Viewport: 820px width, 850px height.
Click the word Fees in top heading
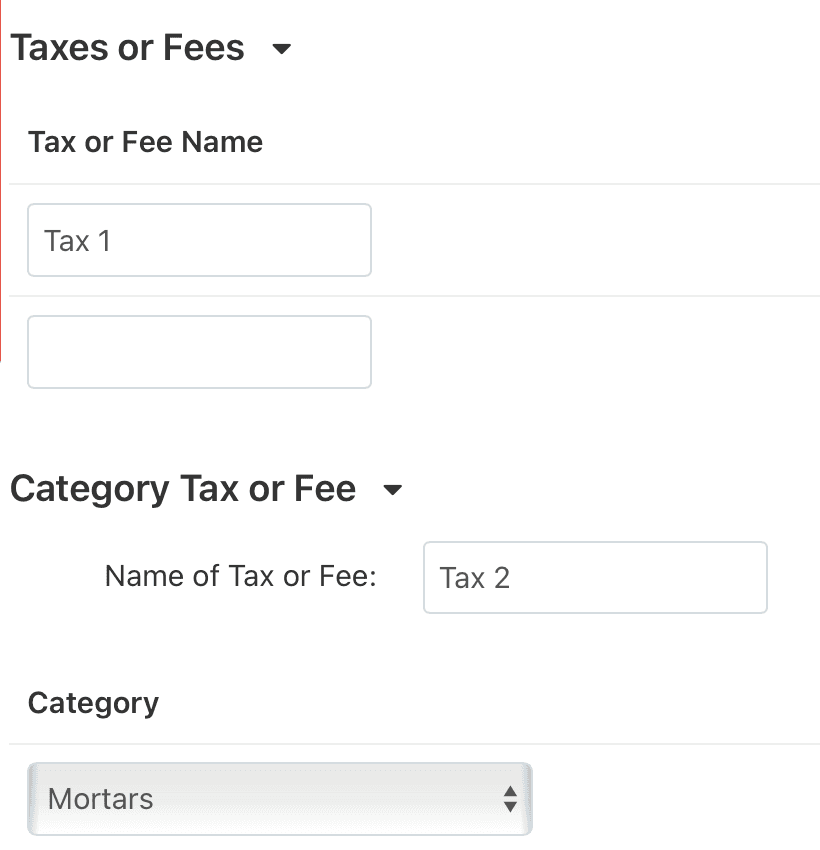pyautogui.click(x=204, y=48)
